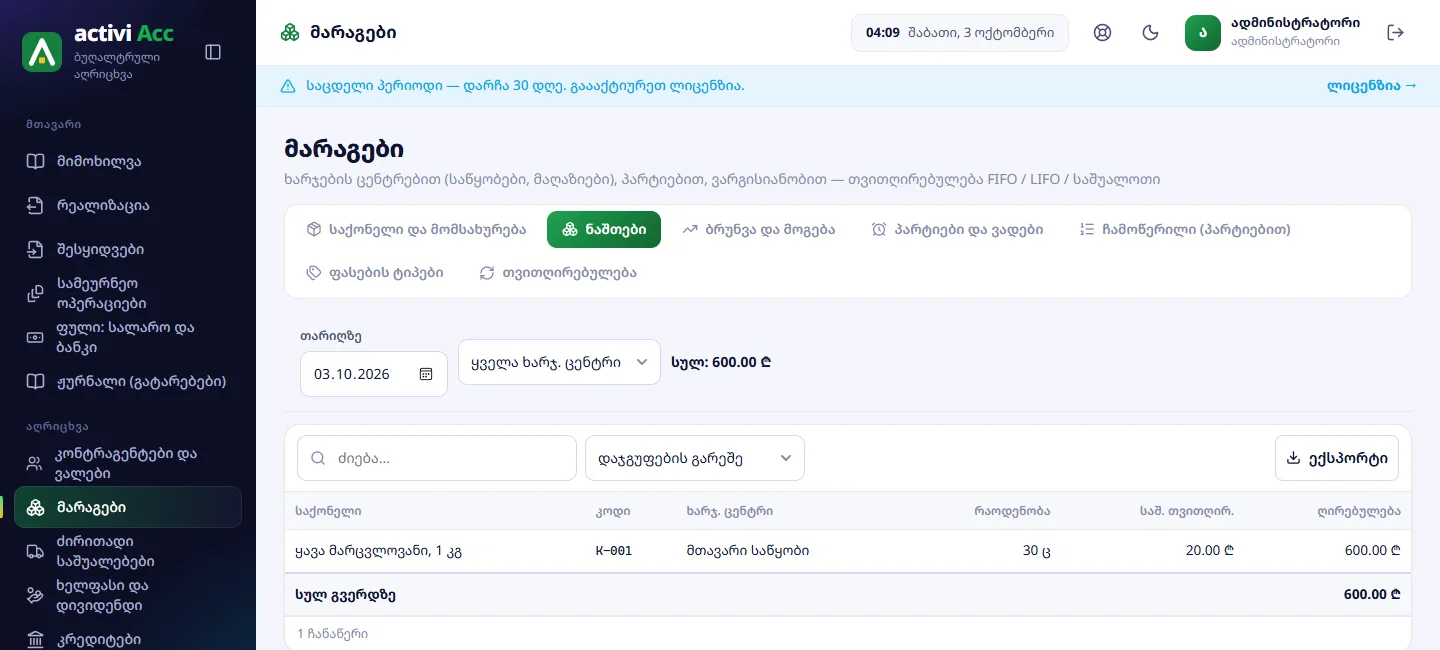Open the support lifebuoy icon
Screen dimensions: 1440x650
(x=1103, y=33)
